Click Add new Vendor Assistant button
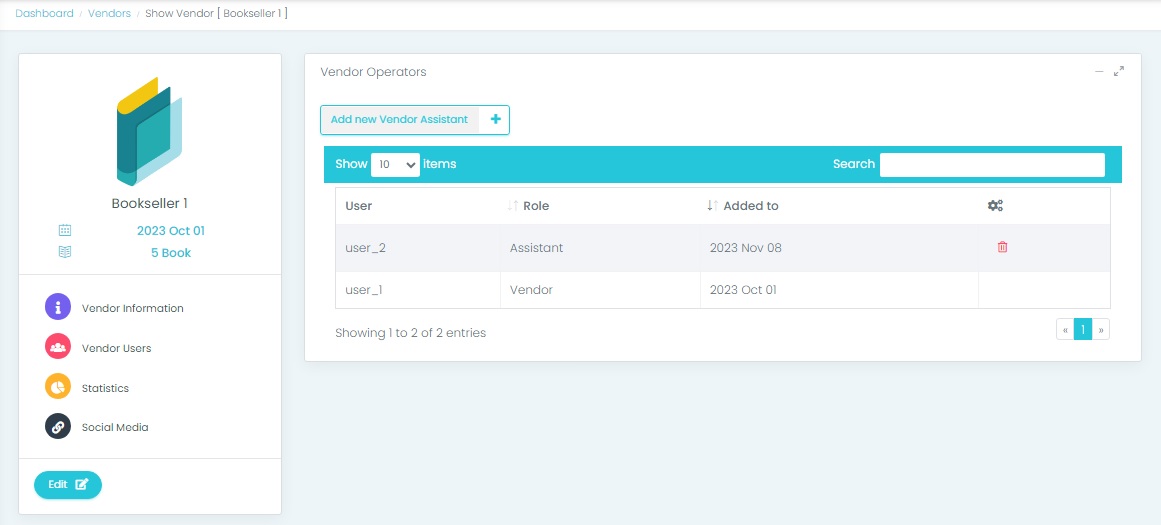The image size is (1161, 525). [399, 120]
